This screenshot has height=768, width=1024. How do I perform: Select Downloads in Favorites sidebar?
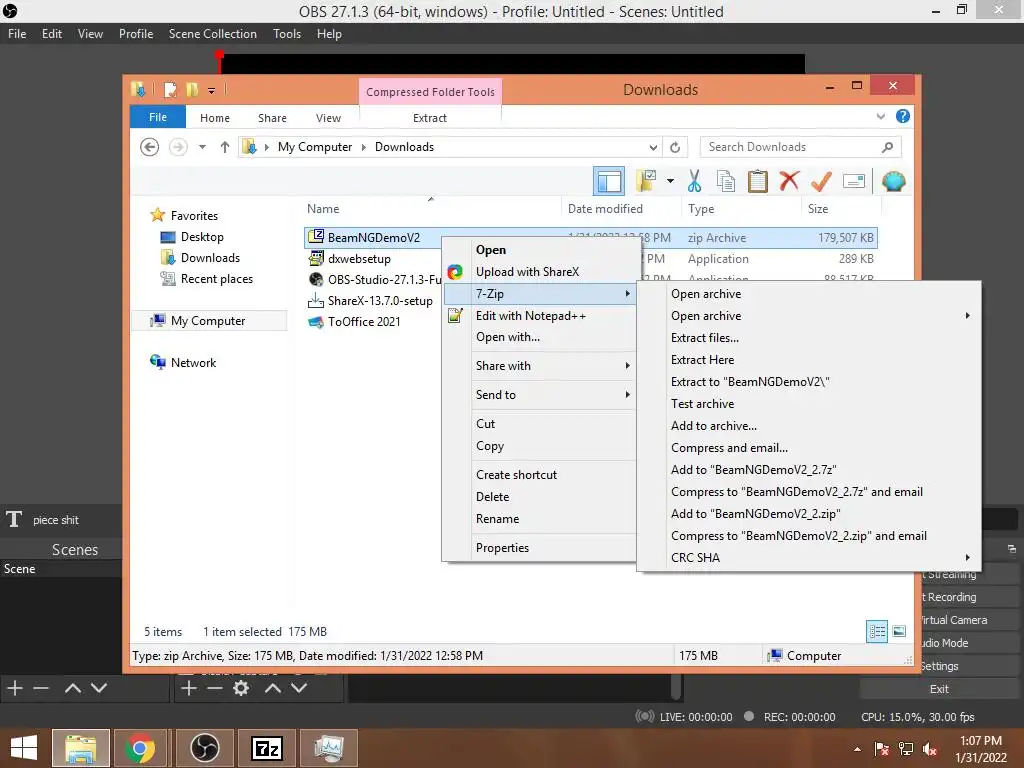(x=210, y=257)
